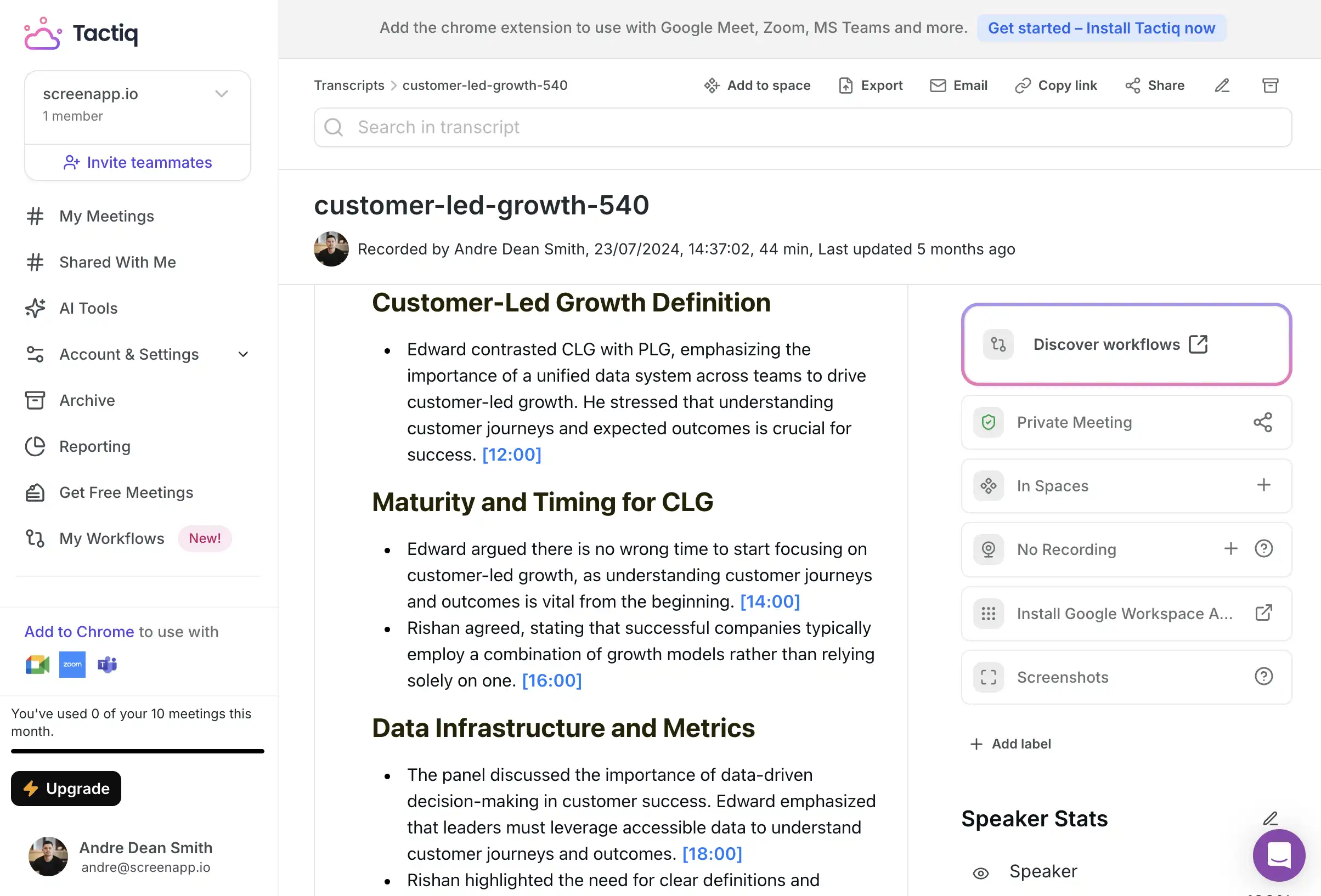
Task: Click help icon in the Screenshots row
Action: tap(1263, 676)
